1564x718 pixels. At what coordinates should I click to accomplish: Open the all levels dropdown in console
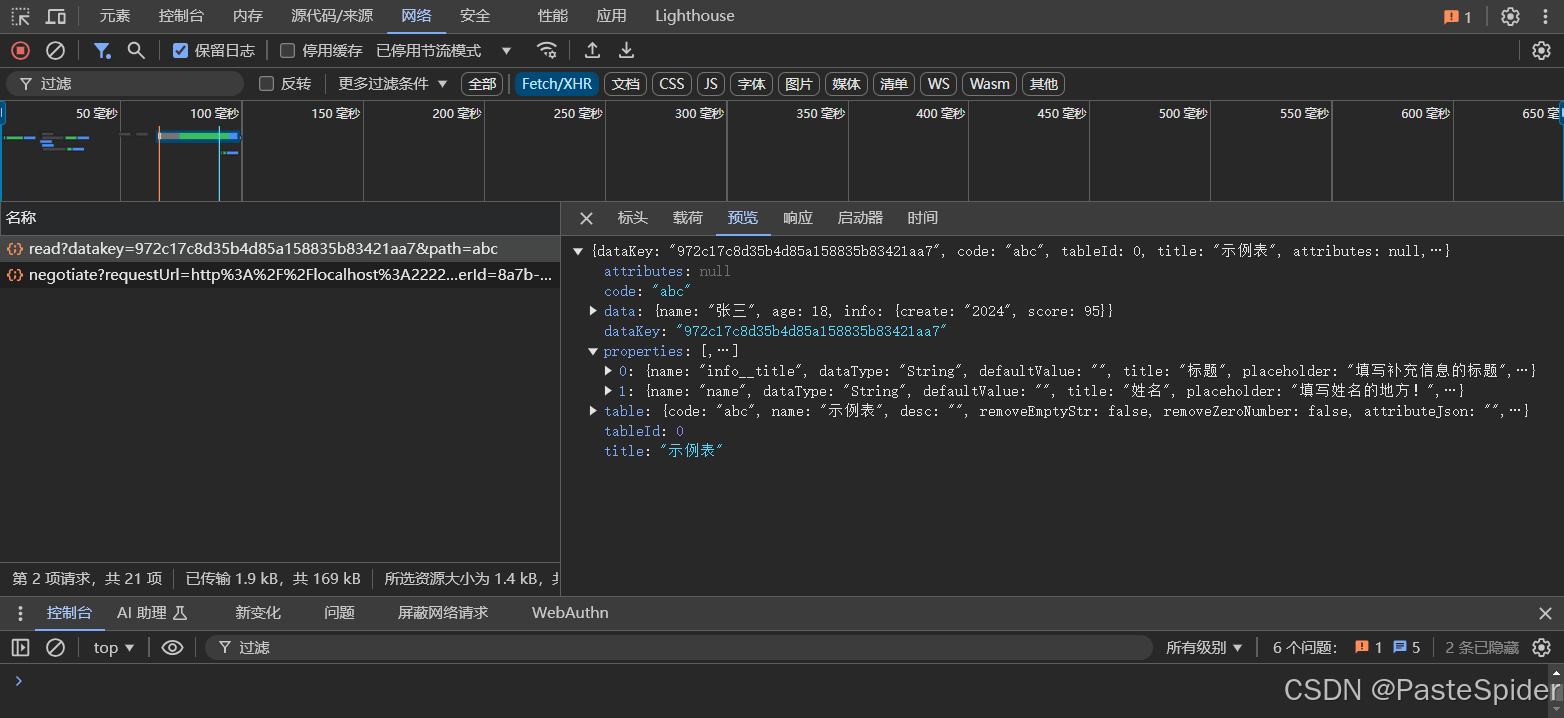click(x=1204, y=648)
